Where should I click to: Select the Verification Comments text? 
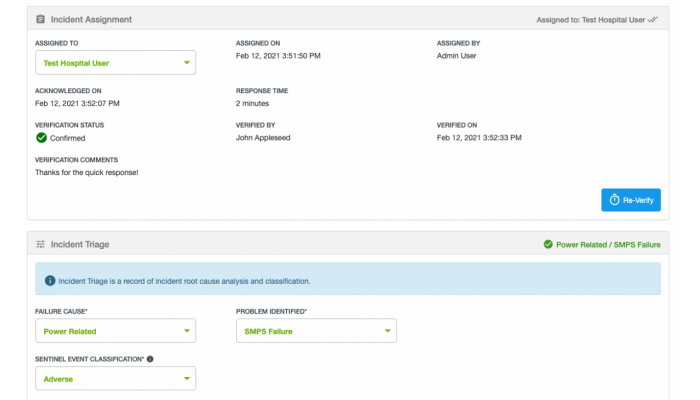point(87,172)
